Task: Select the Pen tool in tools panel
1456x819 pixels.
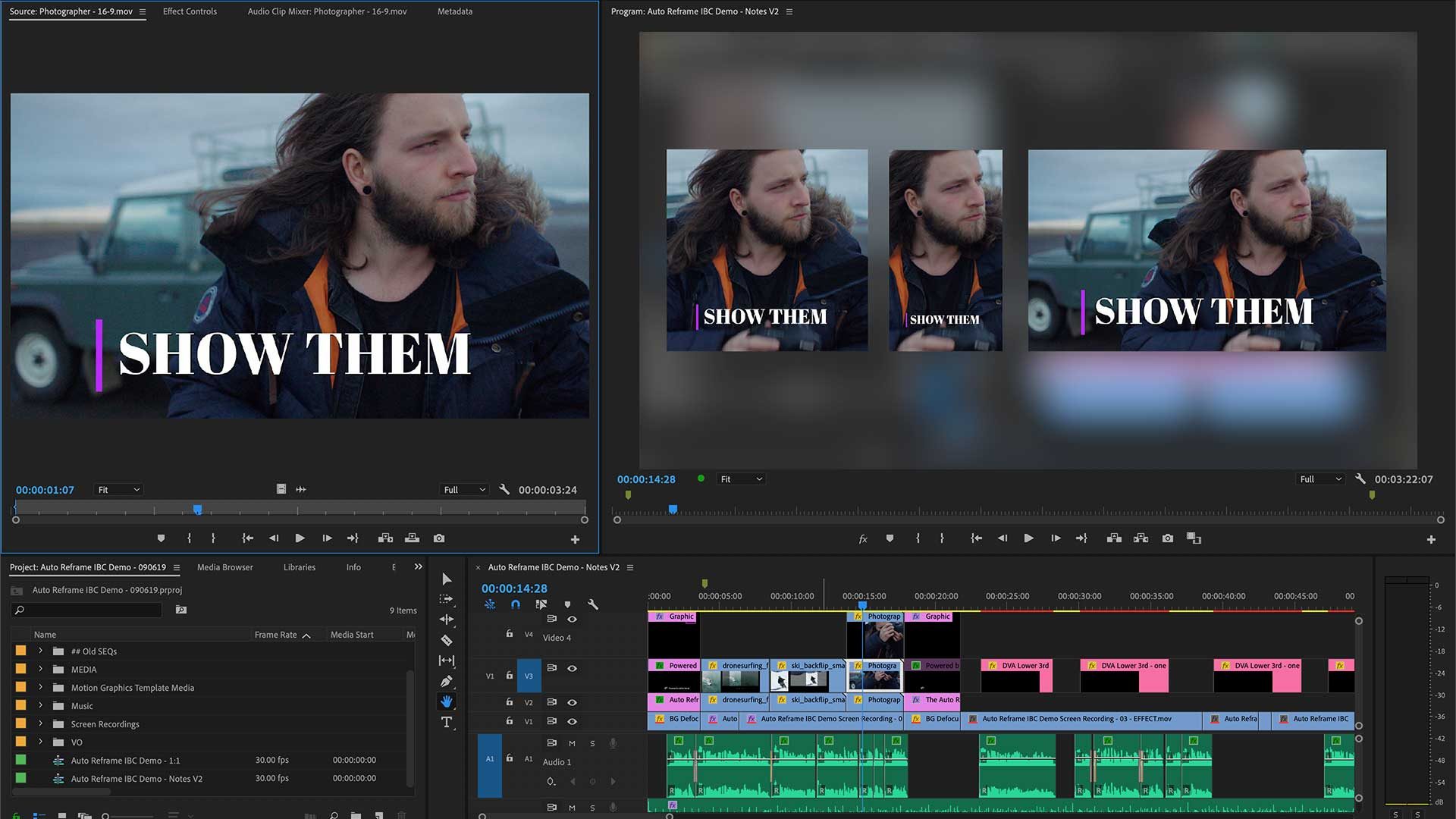Action: tap(447, 681)
